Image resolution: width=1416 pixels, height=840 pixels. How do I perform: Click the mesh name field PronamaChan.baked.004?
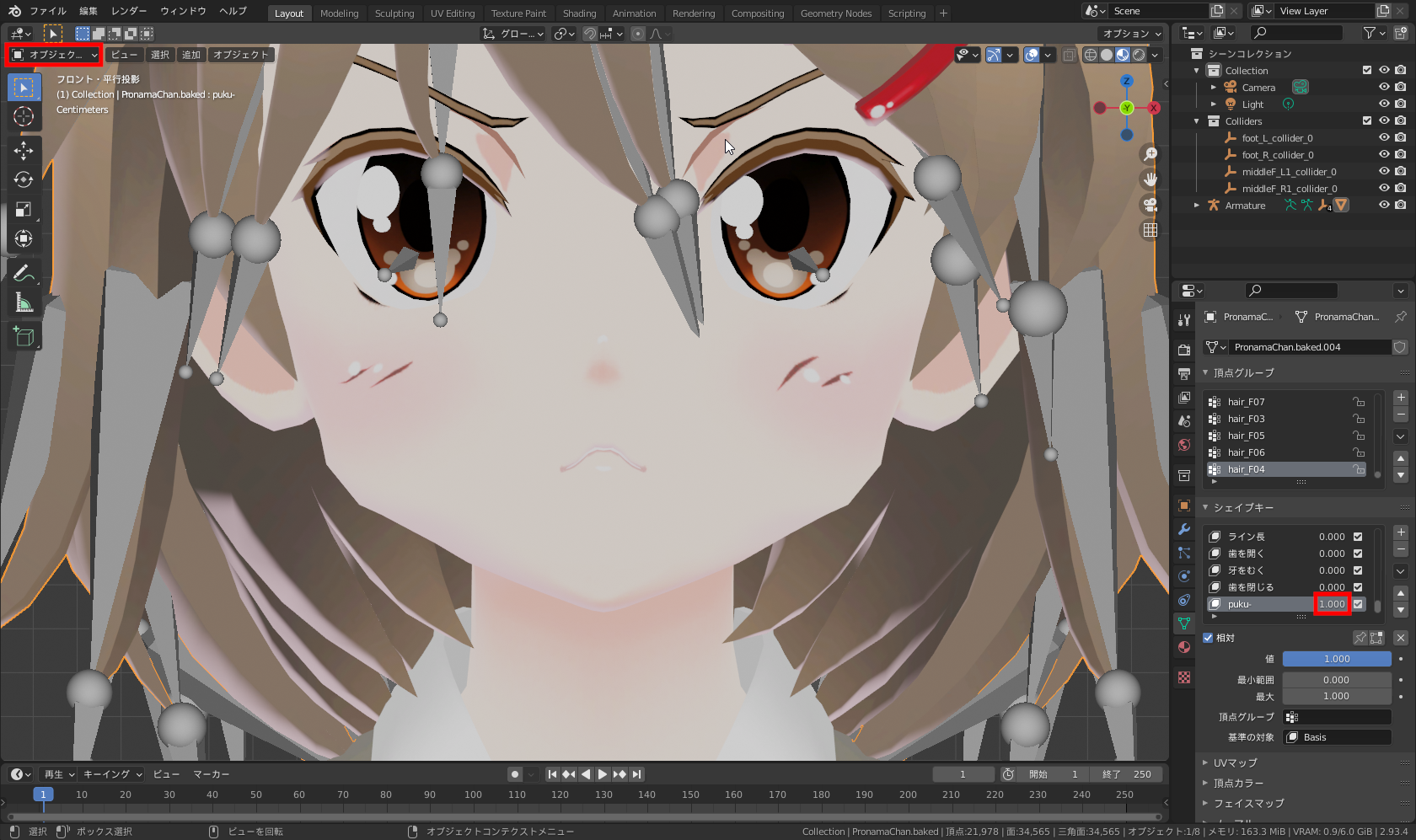(x=1310, y=347)
